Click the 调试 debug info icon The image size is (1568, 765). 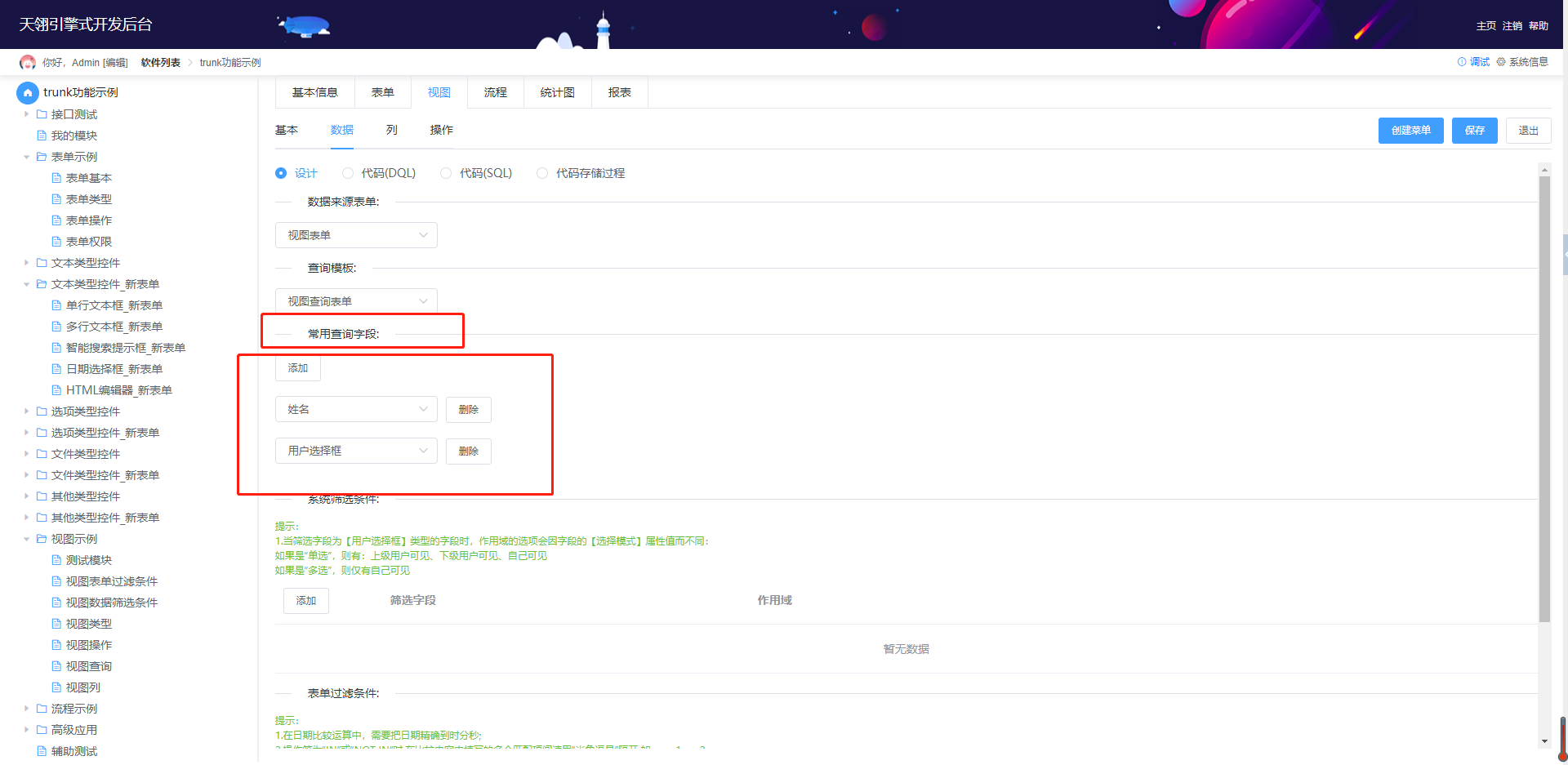coord(1462,62)
